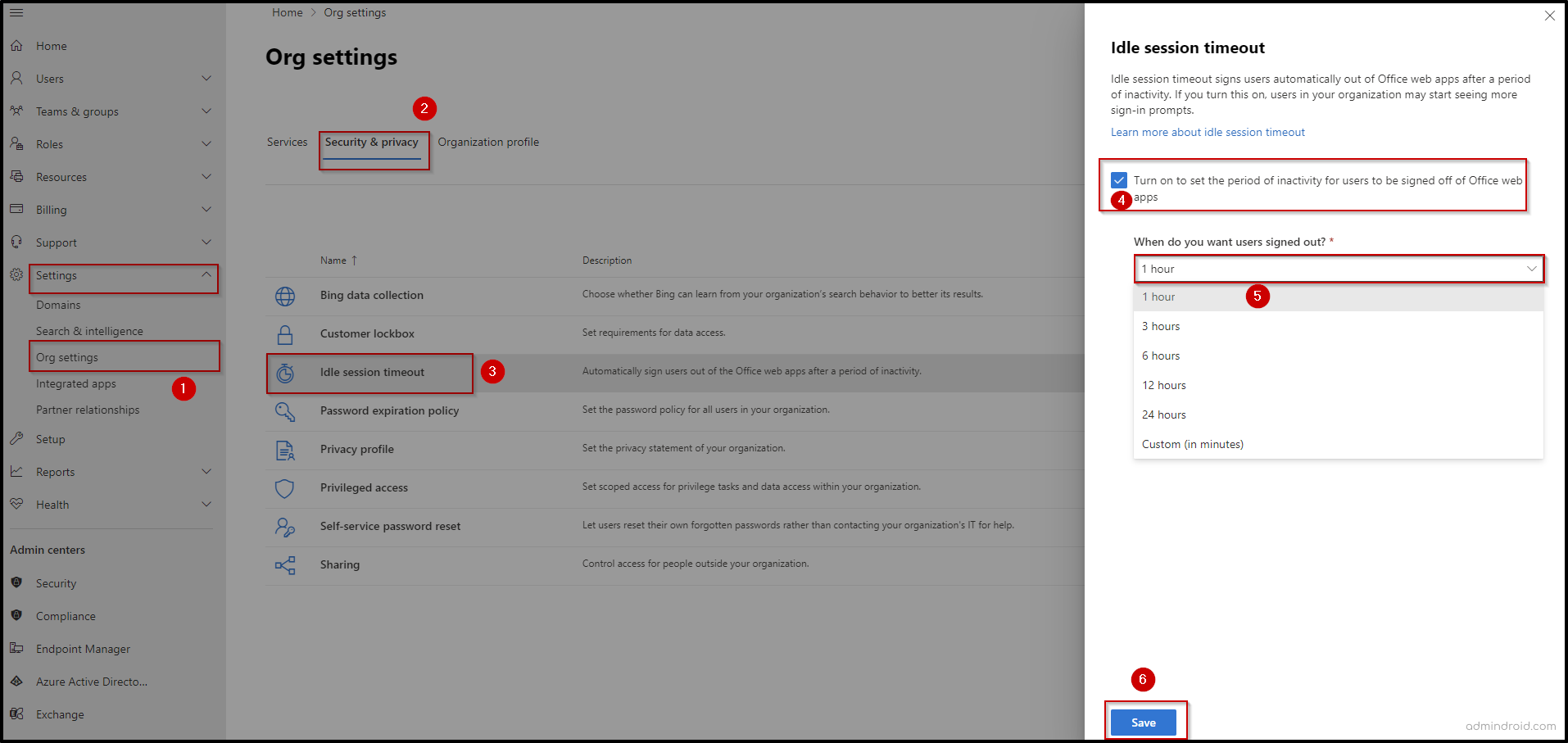This screenshot has height=743, width=1568.
Task: Choose Custom (in minutes) option
Action: click(1339, 444)
